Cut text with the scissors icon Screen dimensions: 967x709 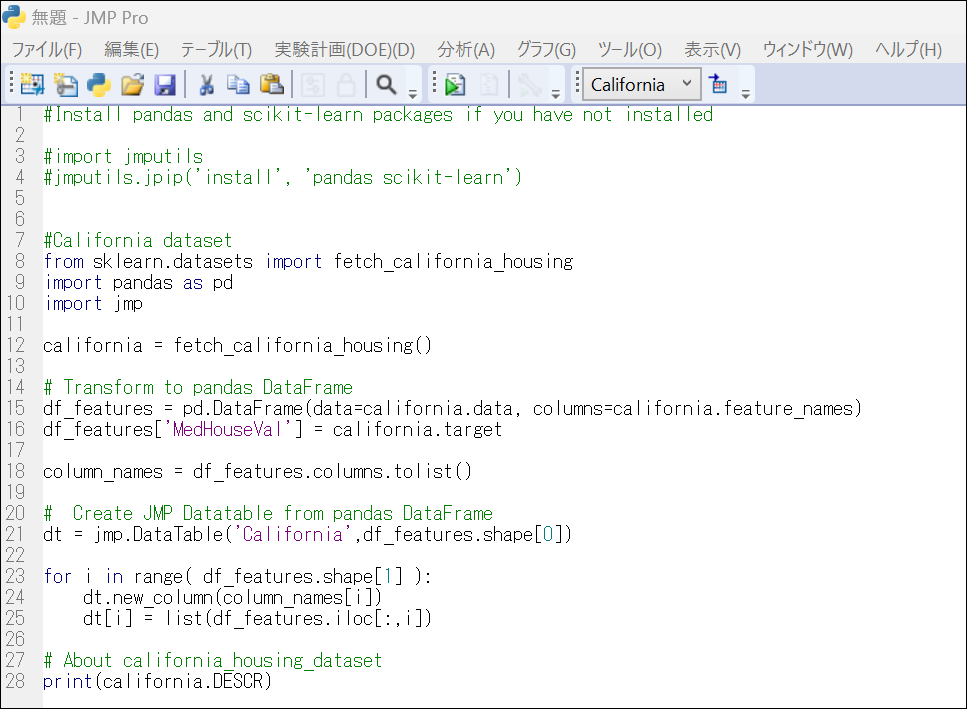point(207,85)
